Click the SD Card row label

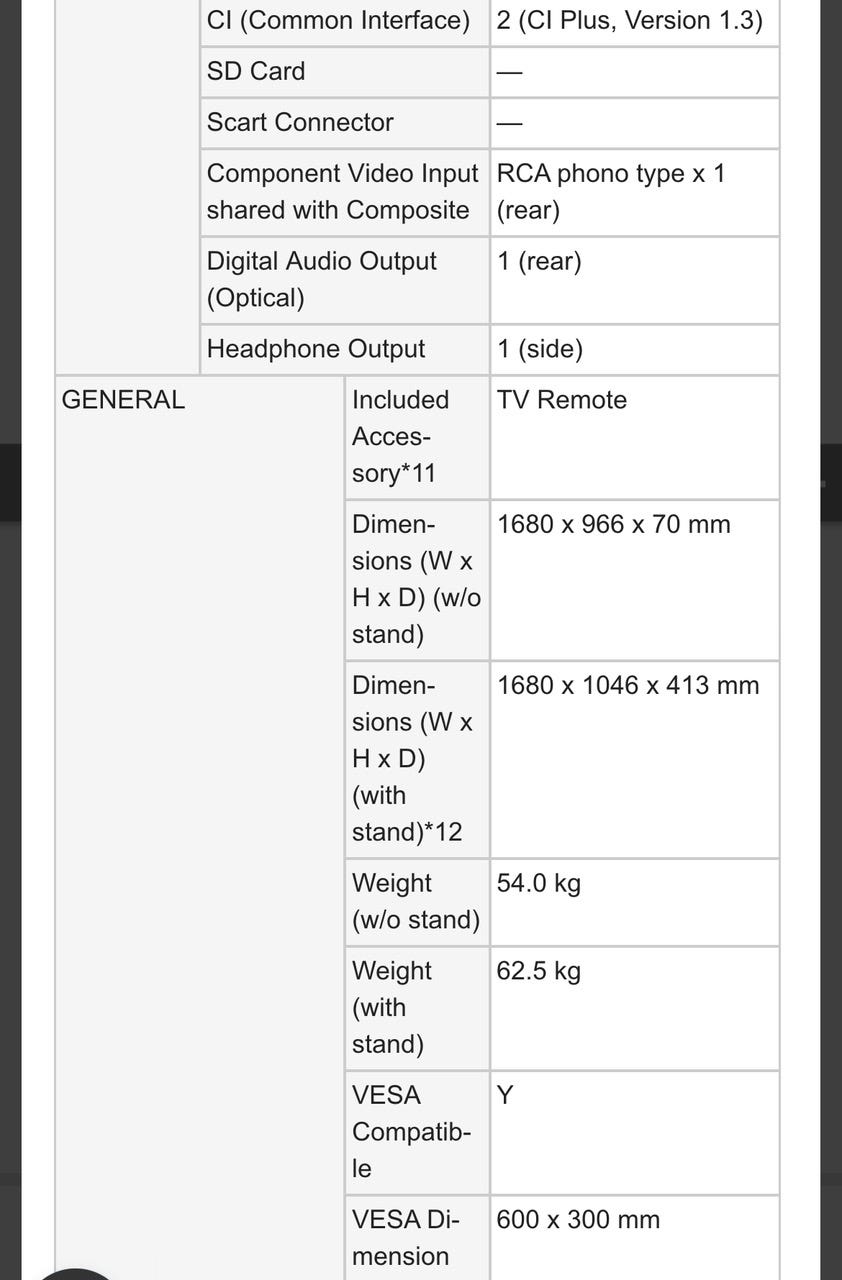click(256, 71)
